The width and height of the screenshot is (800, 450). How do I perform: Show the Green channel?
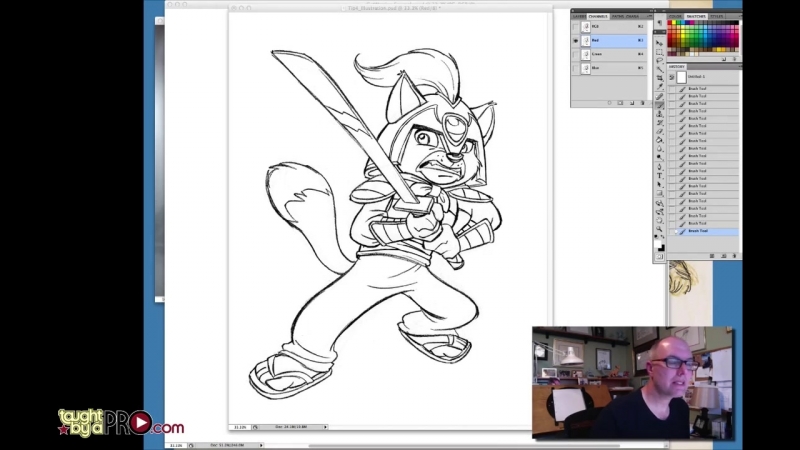[576, 54]
